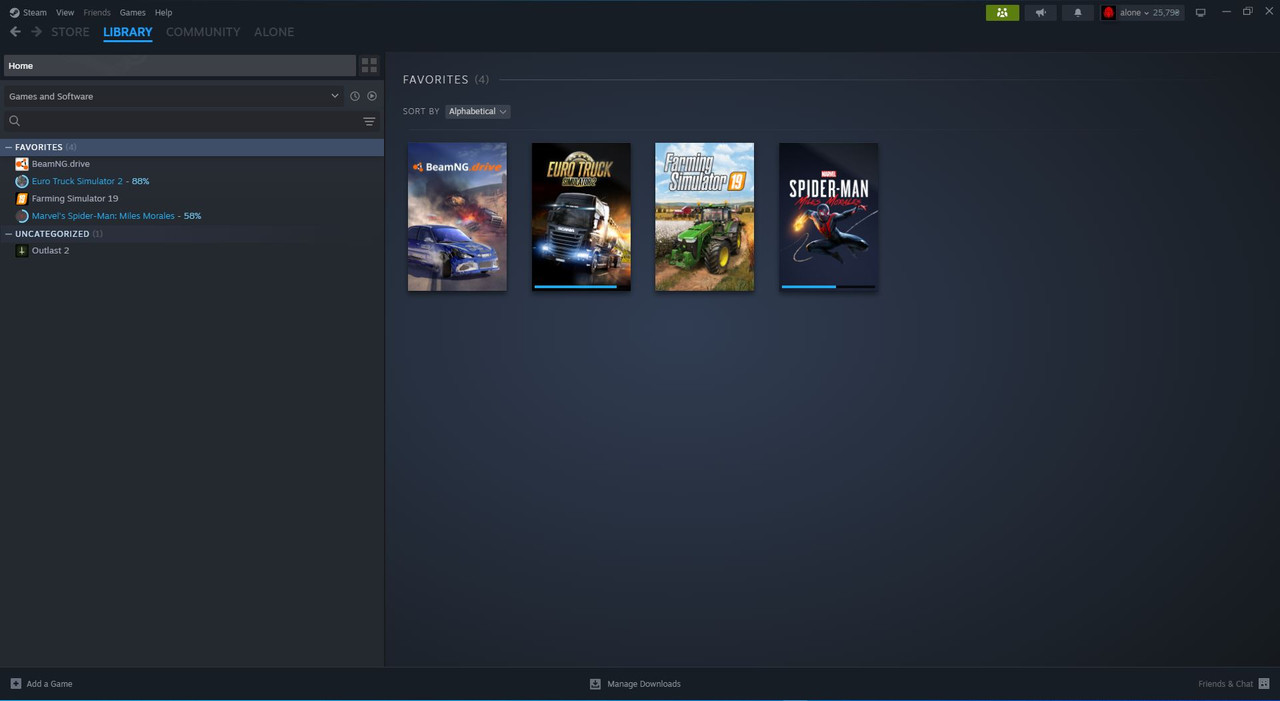1280x701 pixels.
Task: Toggle the ready-to-play filter icon
Action: pos(372,96)
